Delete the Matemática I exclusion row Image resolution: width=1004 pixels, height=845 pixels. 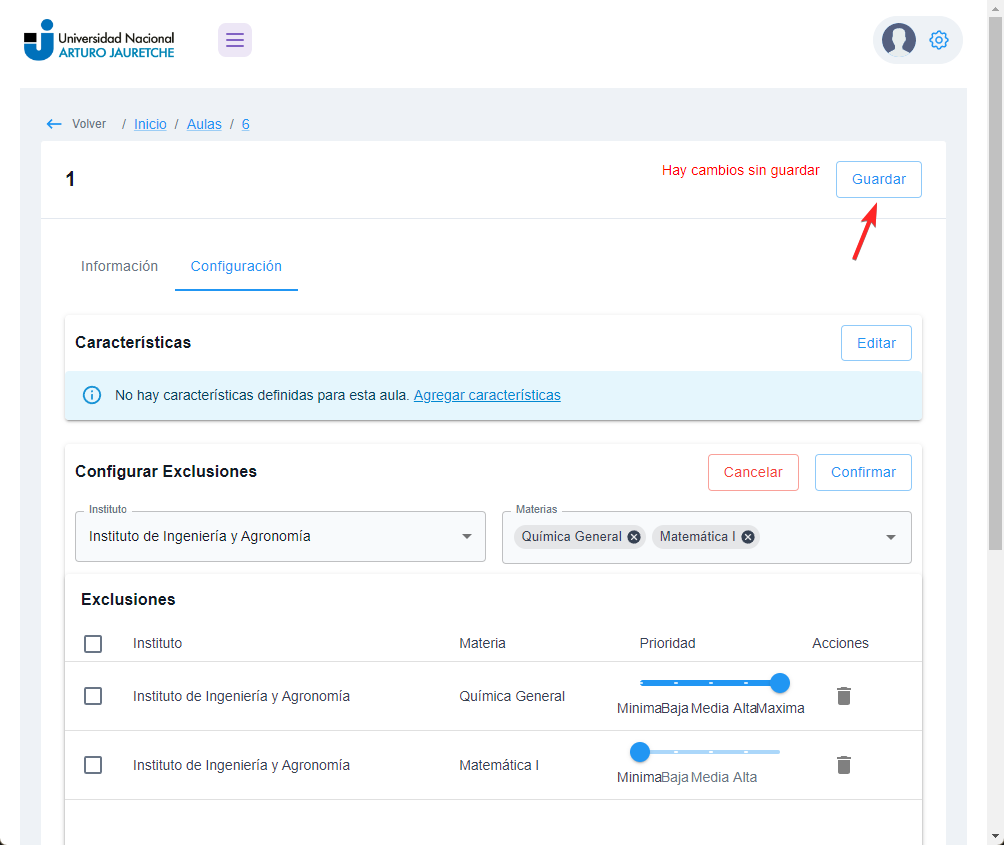844,765
